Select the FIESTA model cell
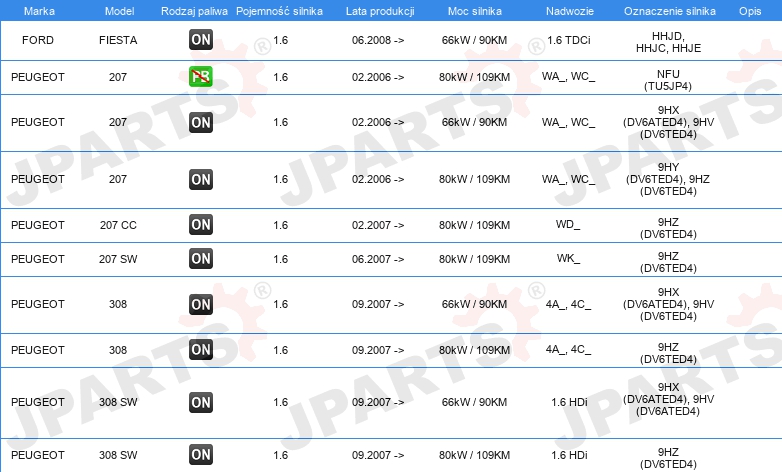The image size is (782, 472). (118, 40)
